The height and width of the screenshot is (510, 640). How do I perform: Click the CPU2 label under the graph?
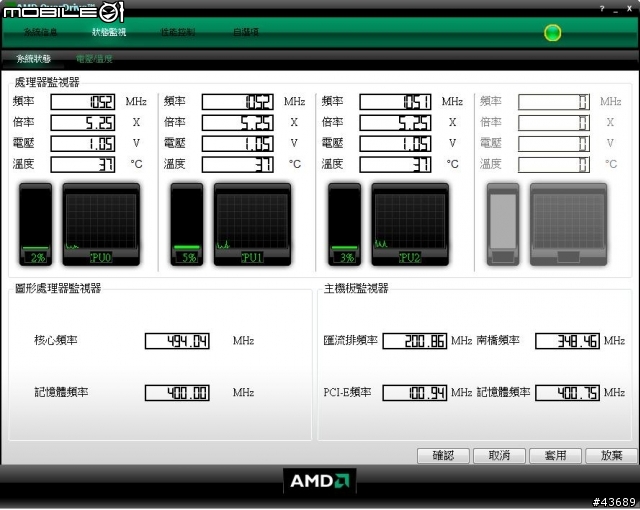(x=409, y=258)
